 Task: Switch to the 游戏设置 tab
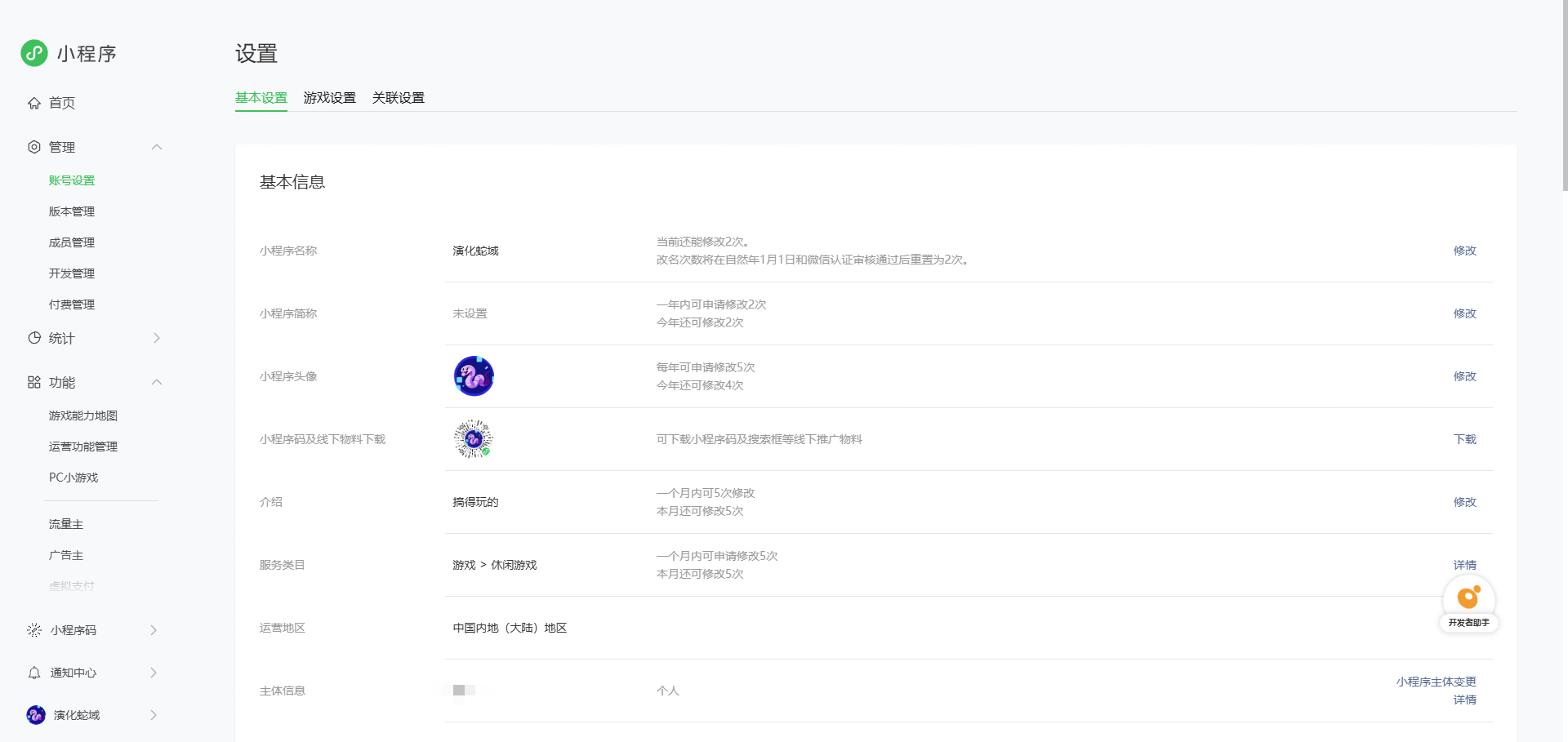tap(330, 98)
